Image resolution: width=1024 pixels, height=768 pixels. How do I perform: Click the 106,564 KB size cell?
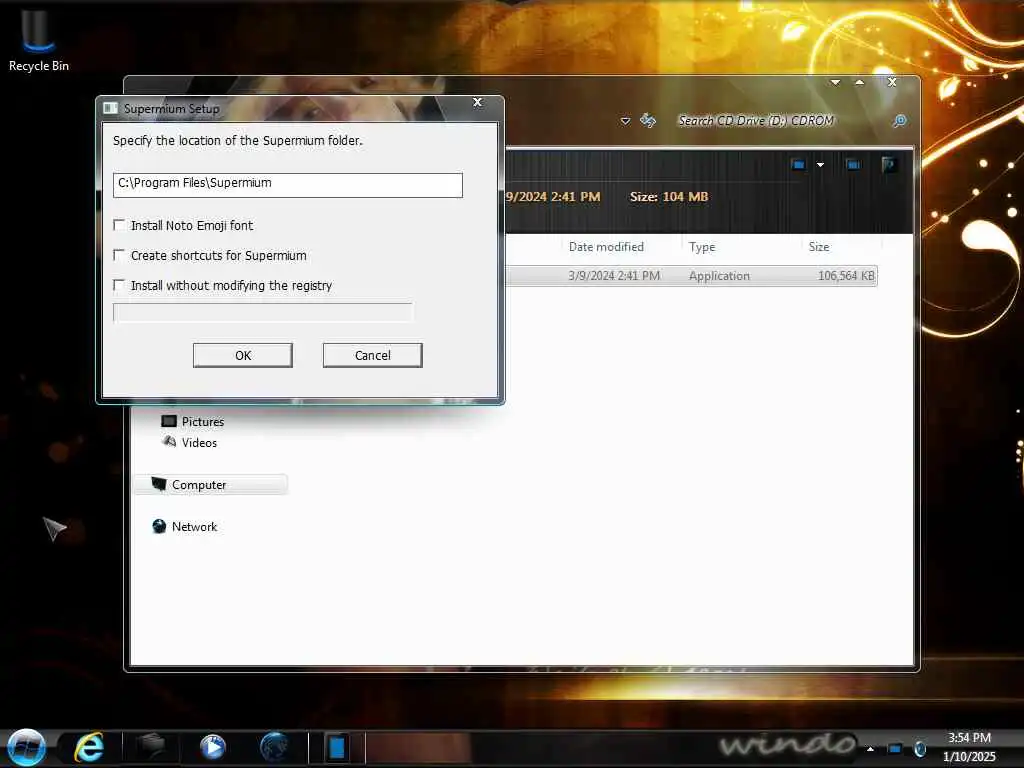pyautogui.click(x=846, y=276)
